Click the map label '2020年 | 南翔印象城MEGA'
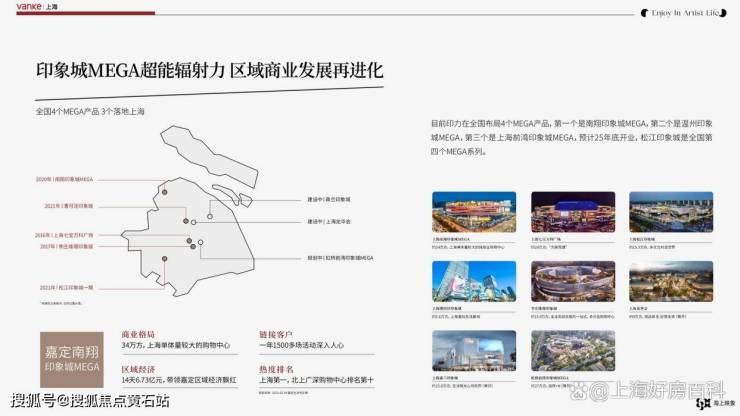 pyautogui.click(x=65, y=179)
